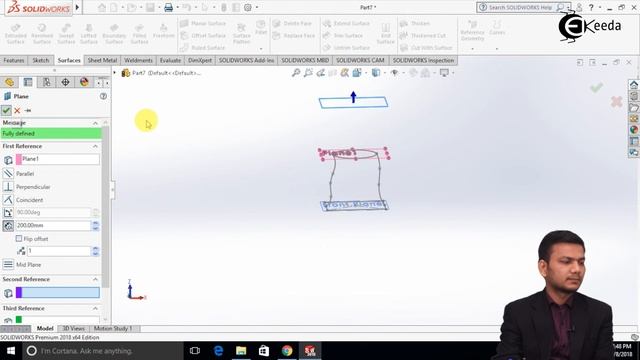Open the View Orientation icon
Viewport: 640px width, 360px height.
pos(357,73)
